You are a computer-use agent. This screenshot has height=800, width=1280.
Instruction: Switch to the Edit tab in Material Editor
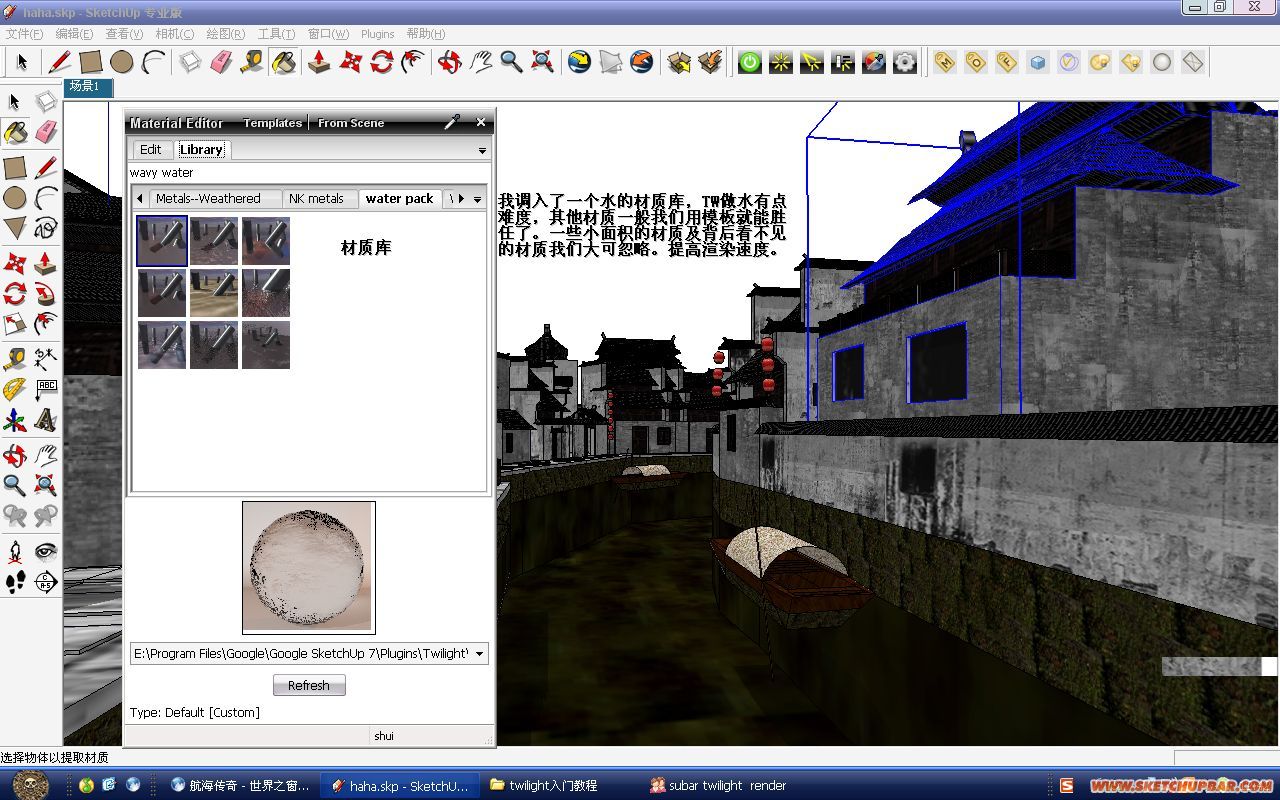click(151, 149)
